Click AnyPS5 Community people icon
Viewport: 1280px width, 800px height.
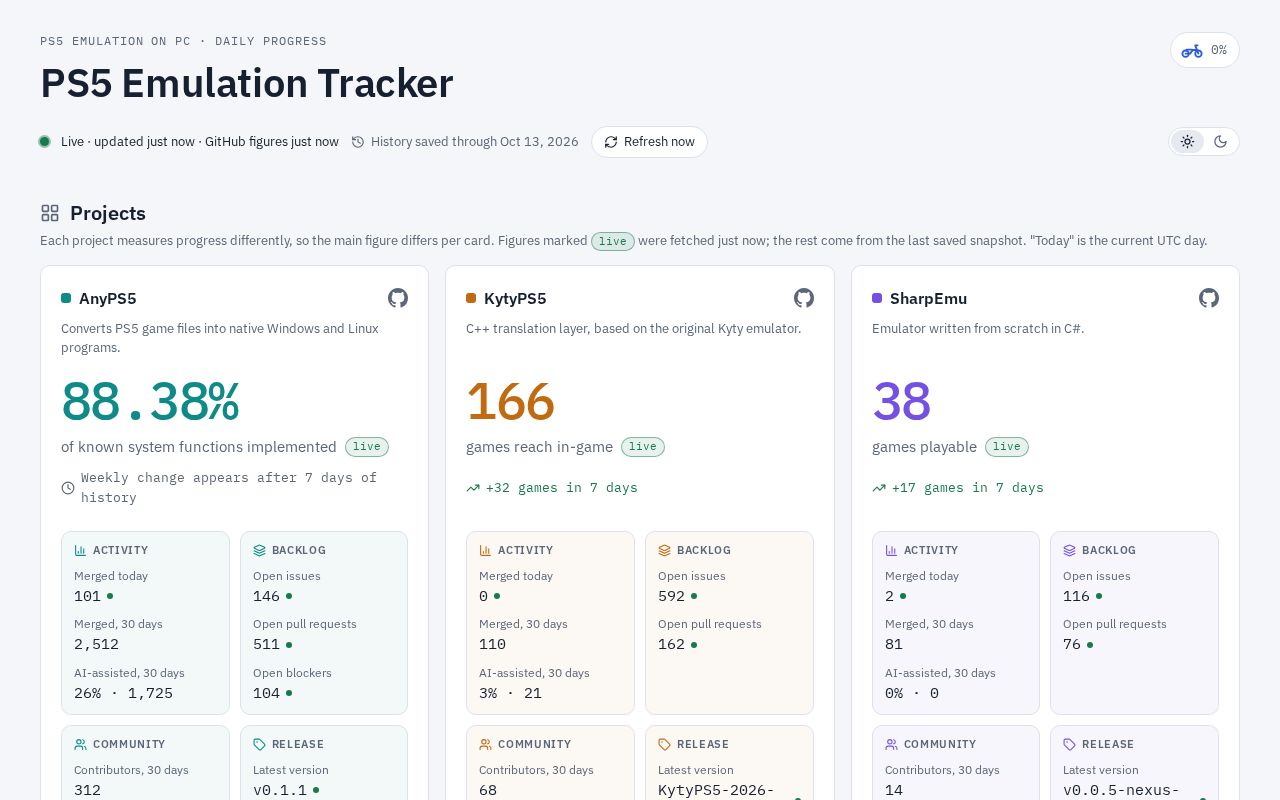80,744
